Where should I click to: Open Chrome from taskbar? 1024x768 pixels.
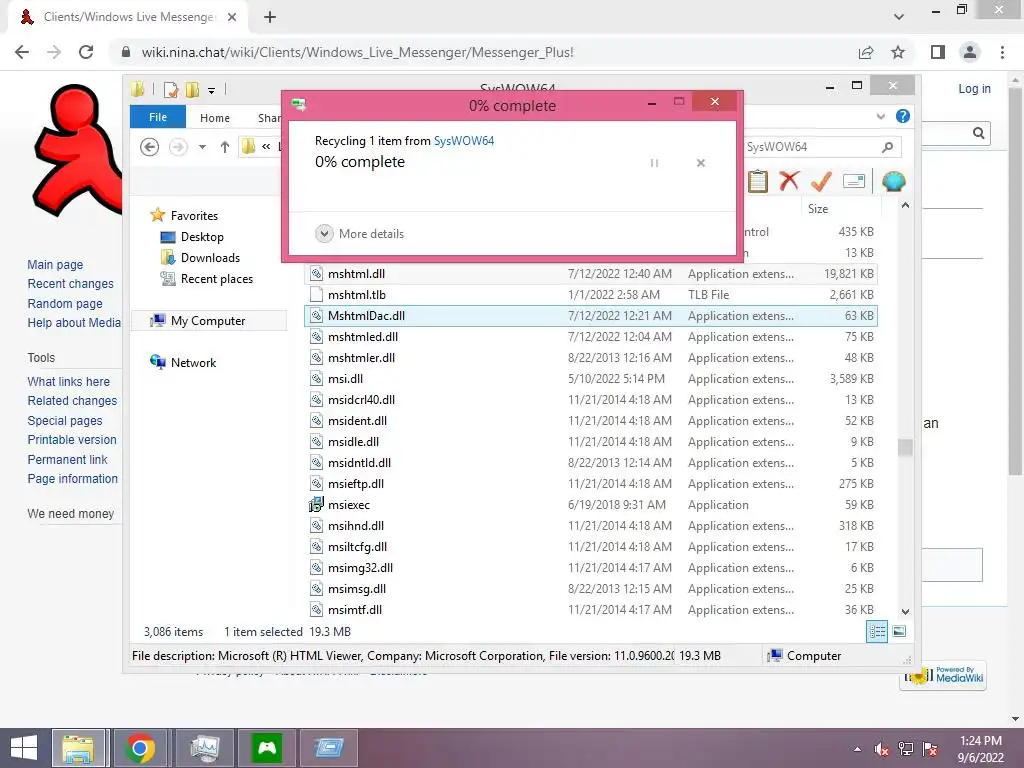click(x=140, y=748)
